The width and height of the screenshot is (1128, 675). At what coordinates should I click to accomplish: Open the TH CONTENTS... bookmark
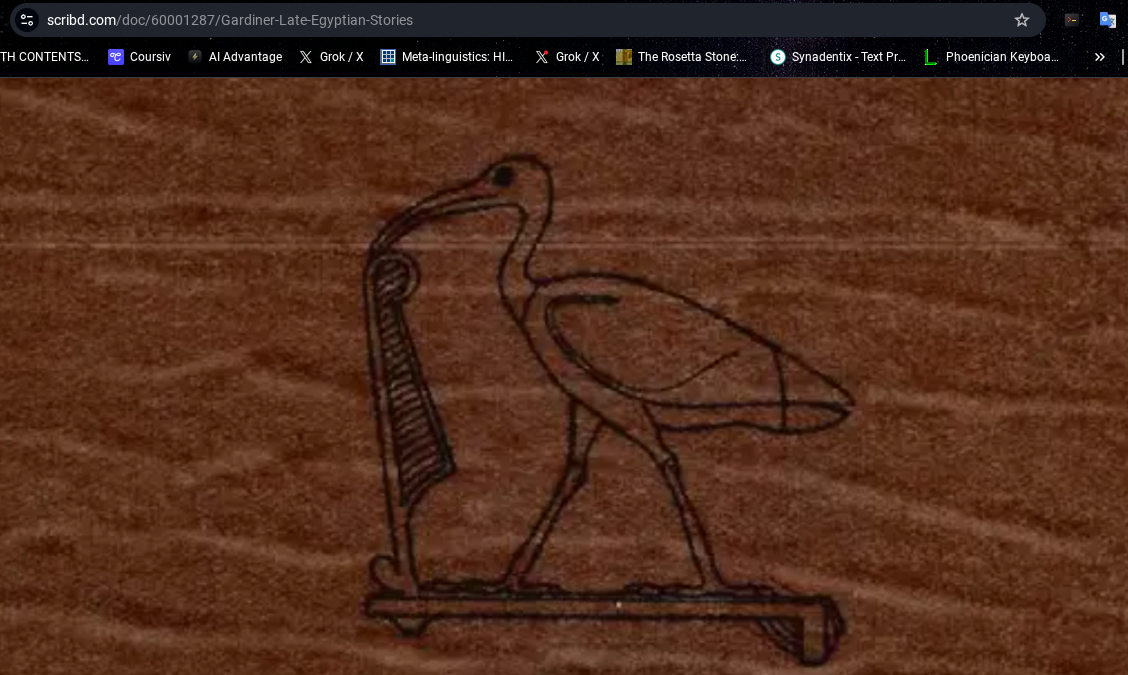44,57
